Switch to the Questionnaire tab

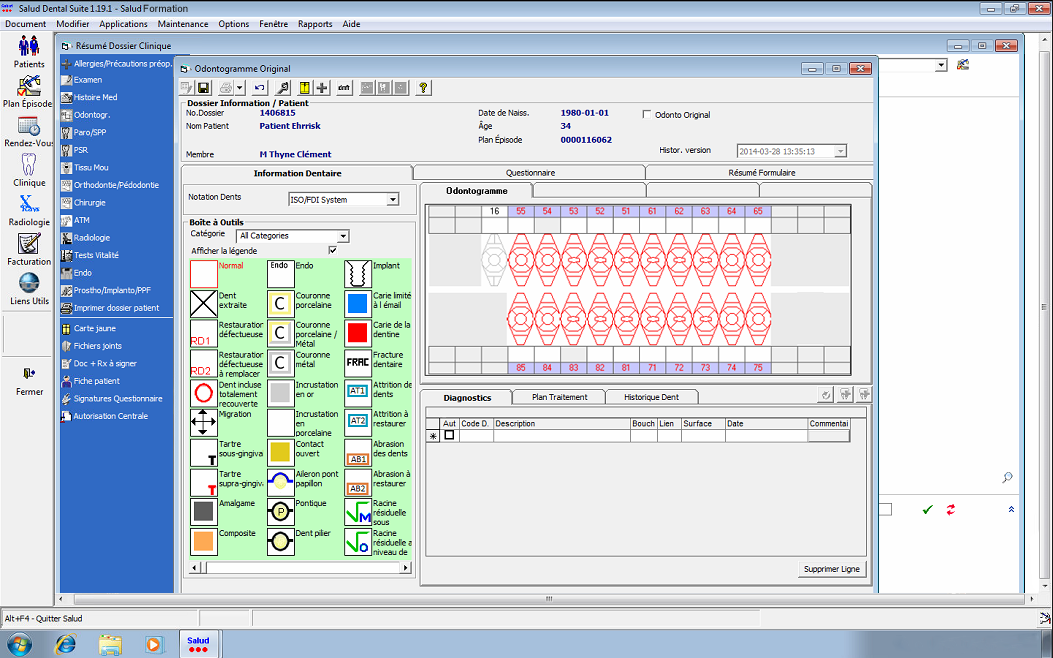pyautogui.click(x=530, y=173)
